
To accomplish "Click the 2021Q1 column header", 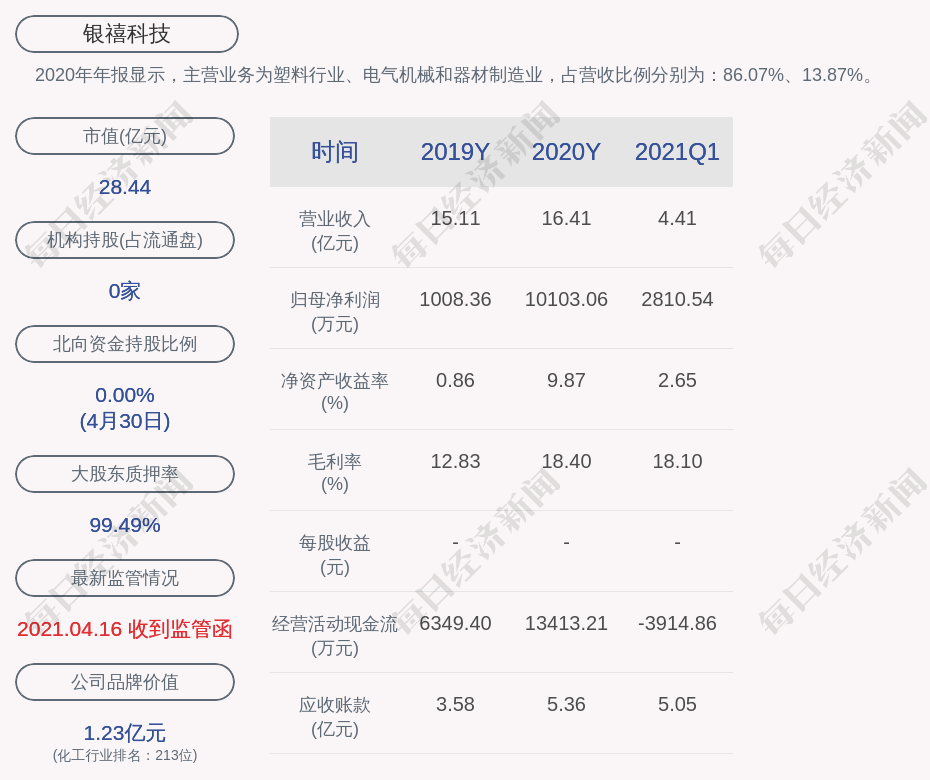I will click(x=677, y=152).
